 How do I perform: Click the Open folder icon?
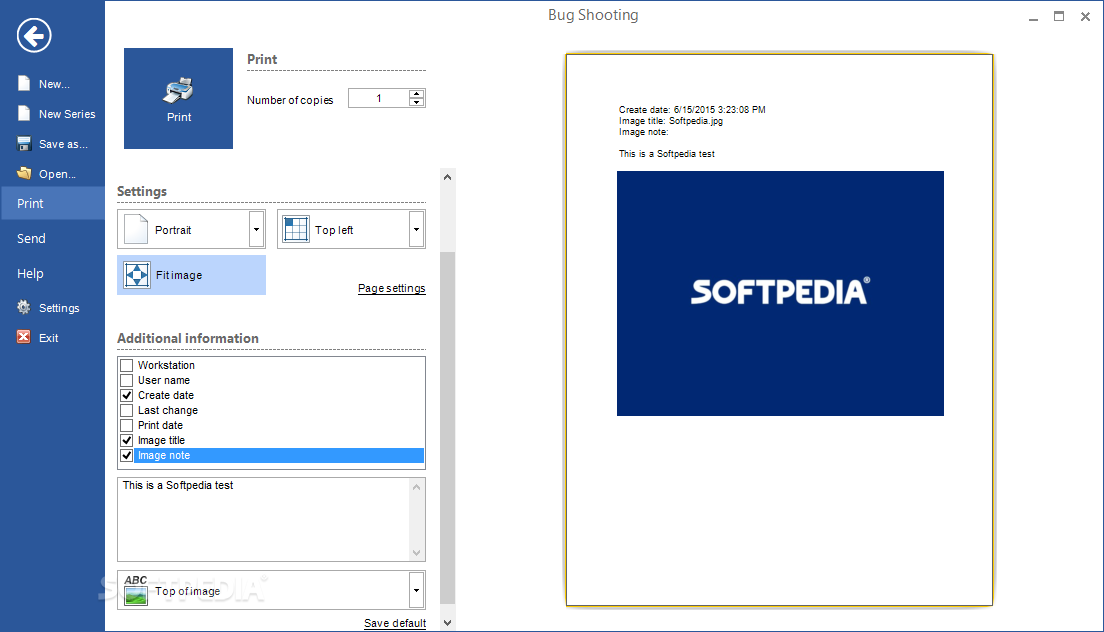click(x=24, y=173)
